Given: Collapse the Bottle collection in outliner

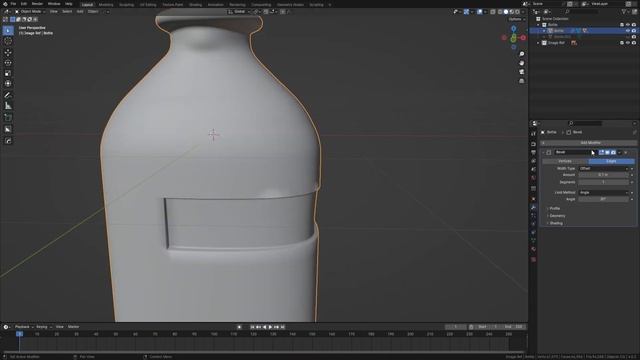Looking at the screenshot, I should click(538, 24).
